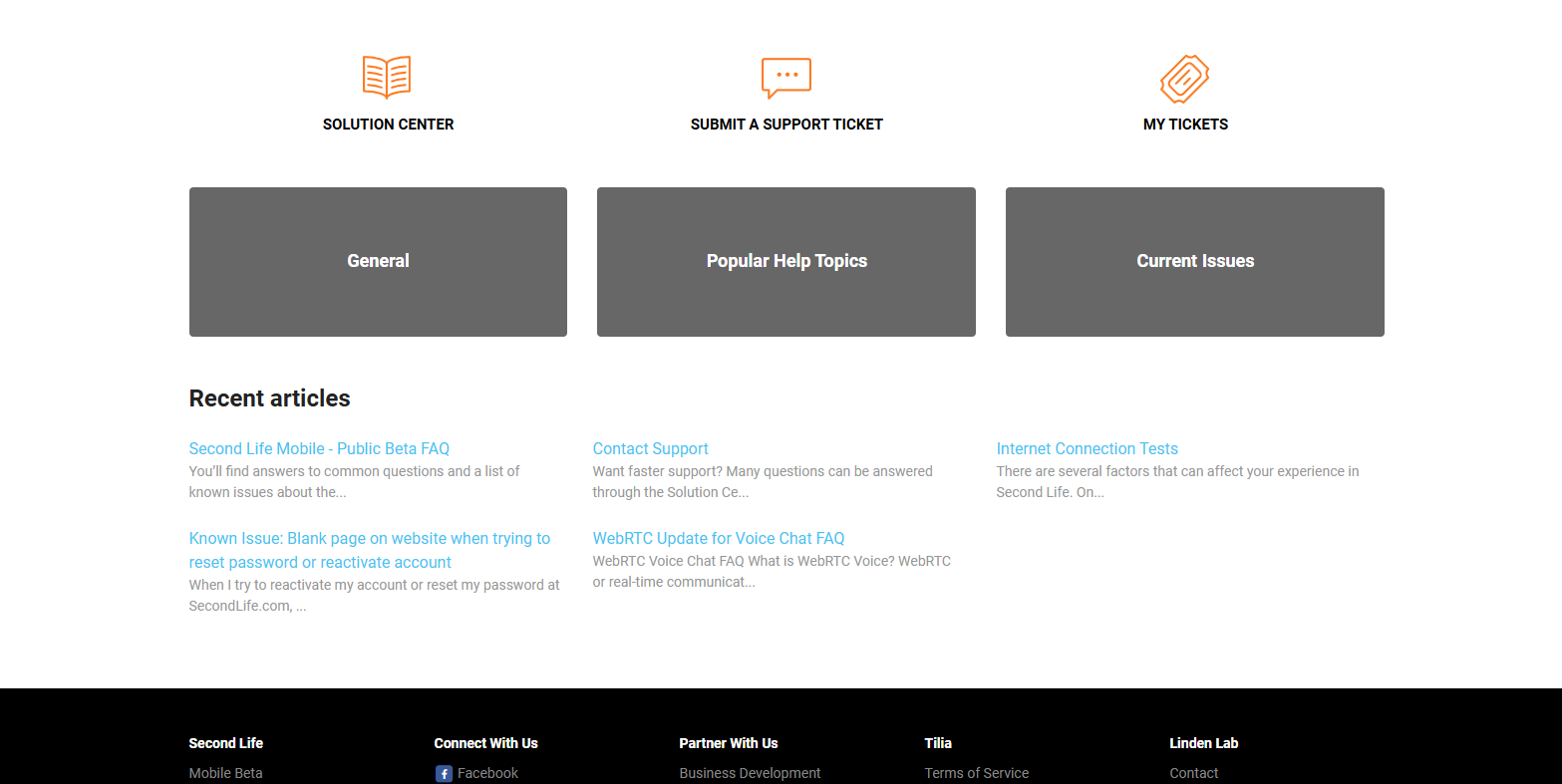
Task: Open the Contact Support article
Action: [x=651, y=448]
